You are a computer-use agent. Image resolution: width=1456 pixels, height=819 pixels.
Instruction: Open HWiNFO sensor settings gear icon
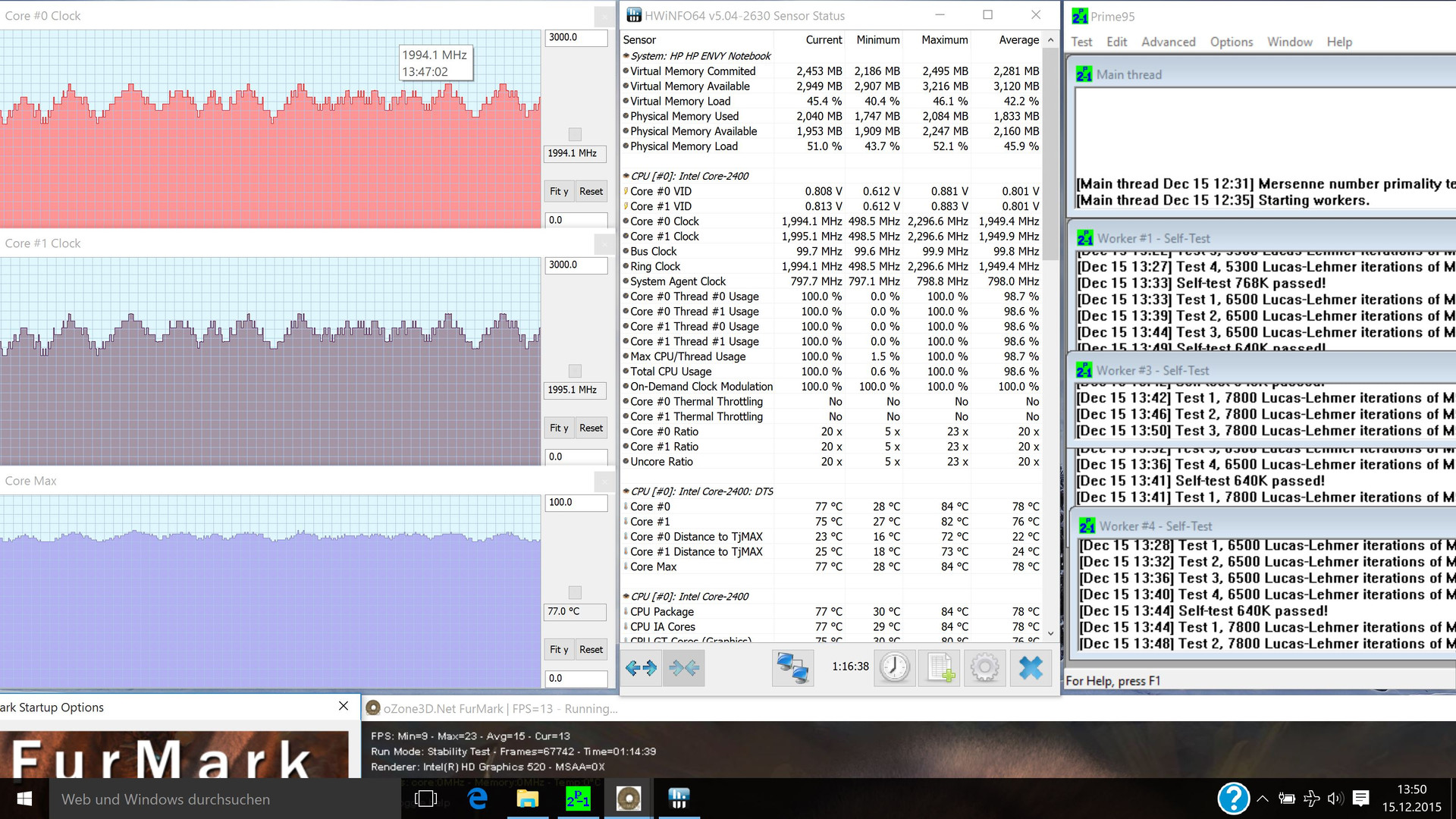(984, 668)
